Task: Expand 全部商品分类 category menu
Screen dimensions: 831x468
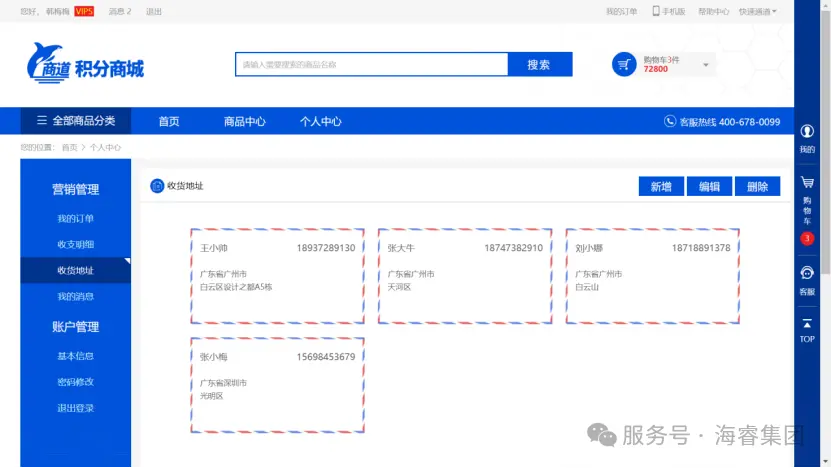Action: (76, 121)
